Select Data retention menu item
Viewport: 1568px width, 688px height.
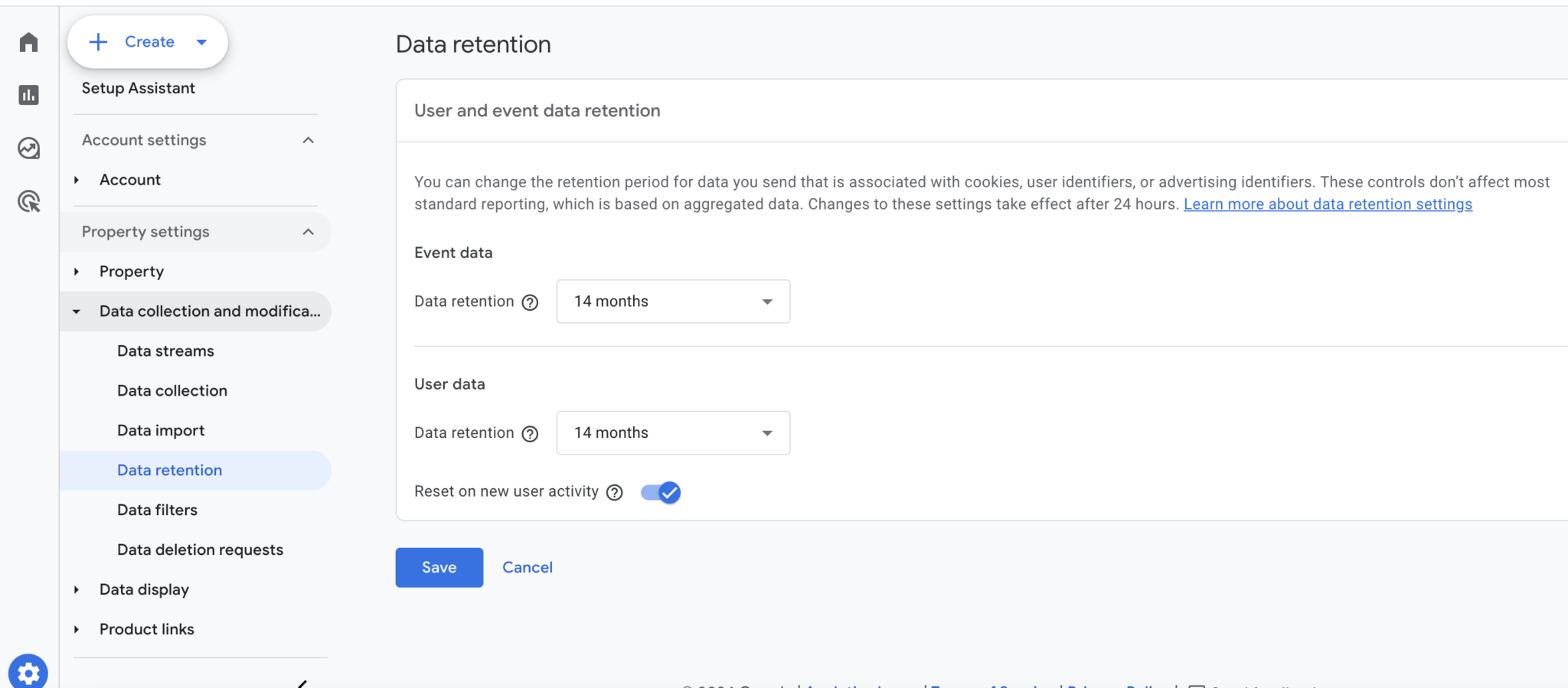[x=195, y=471]
